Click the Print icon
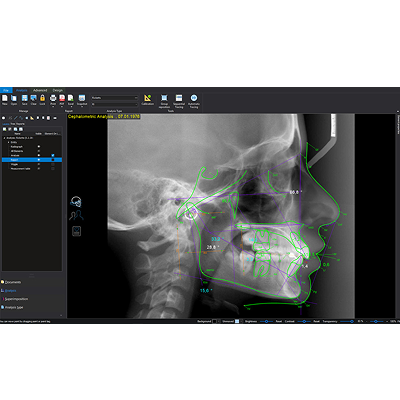The image size is (400, 400). coord(53,98)
